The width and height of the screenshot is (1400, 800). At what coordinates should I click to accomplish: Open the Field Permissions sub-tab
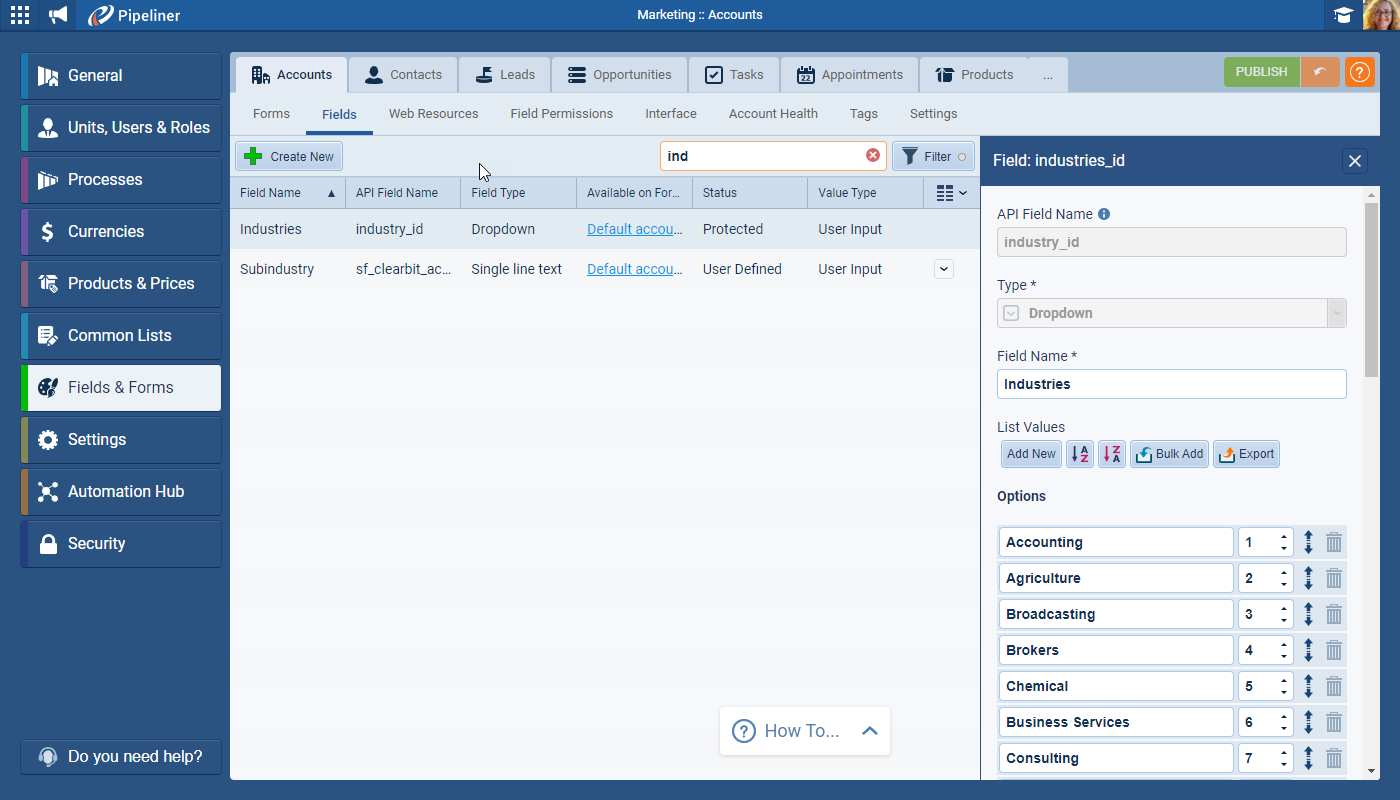pos(561,114)
